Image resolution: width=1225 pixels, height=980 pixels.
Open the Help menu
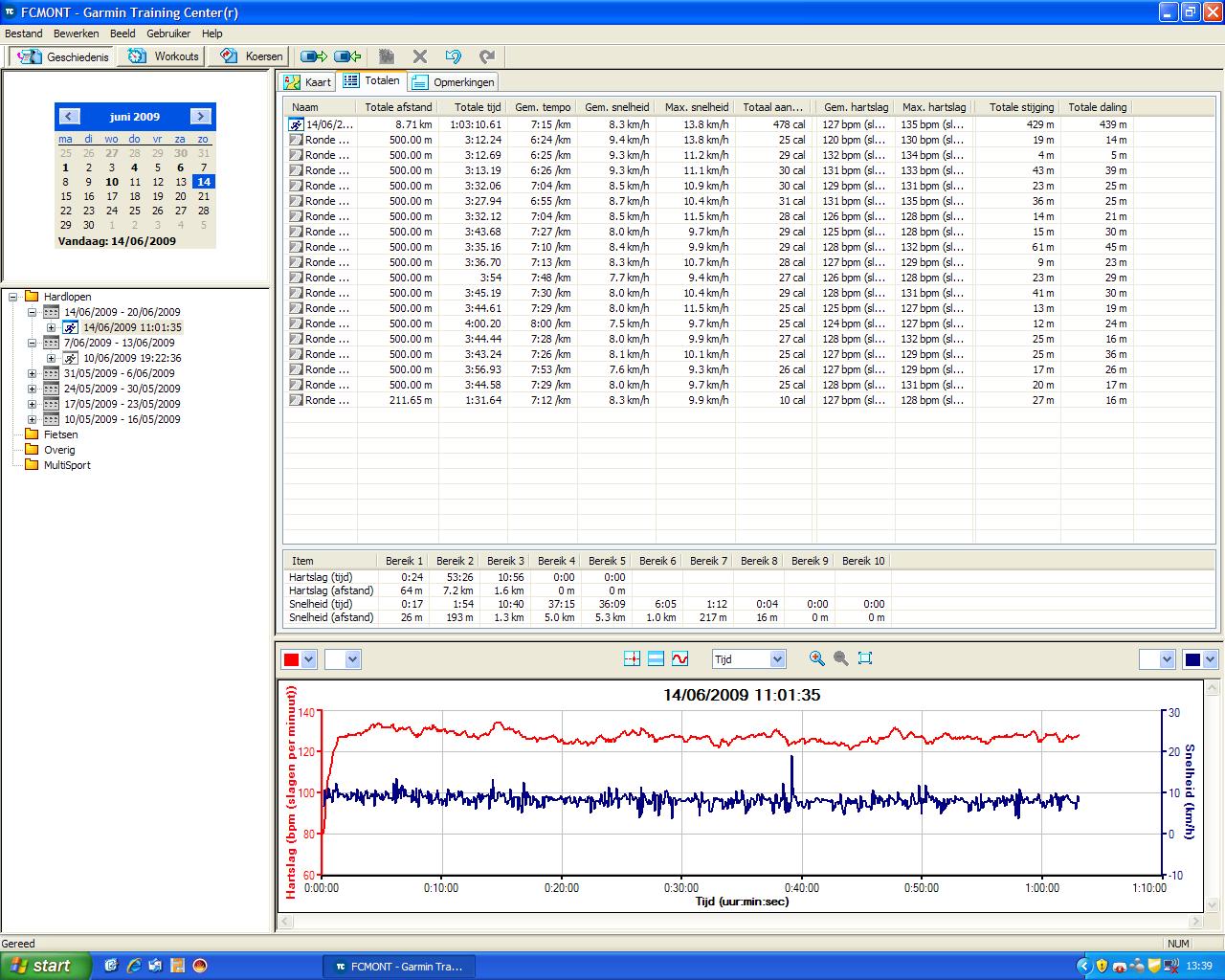(212, 33)
